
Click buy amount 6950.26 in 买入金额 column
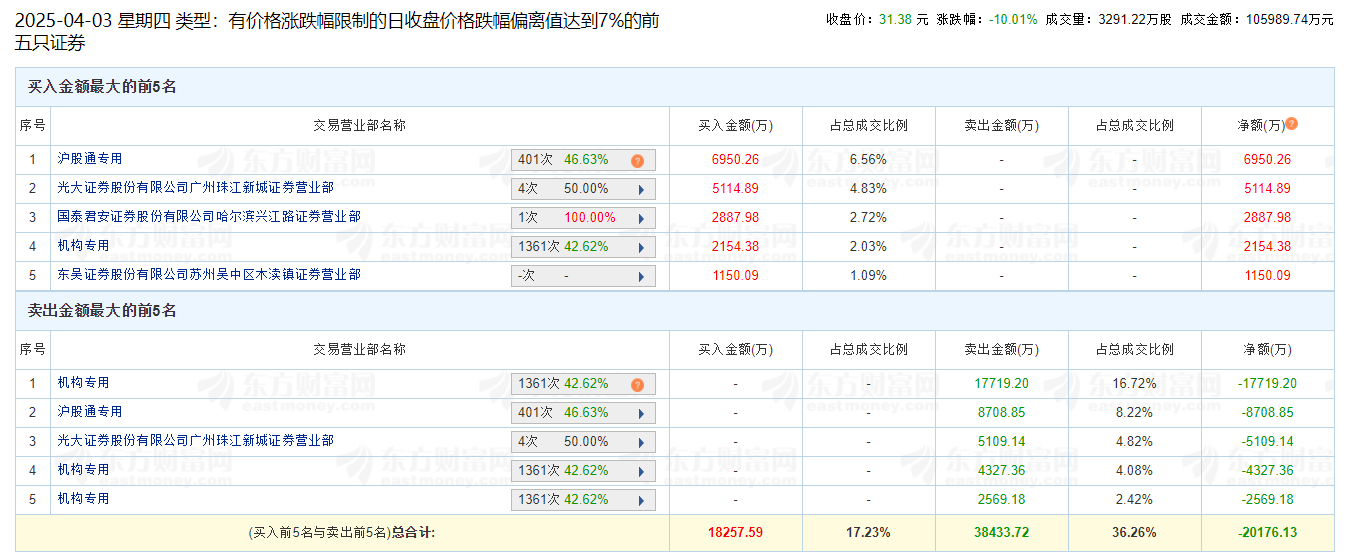735,160
